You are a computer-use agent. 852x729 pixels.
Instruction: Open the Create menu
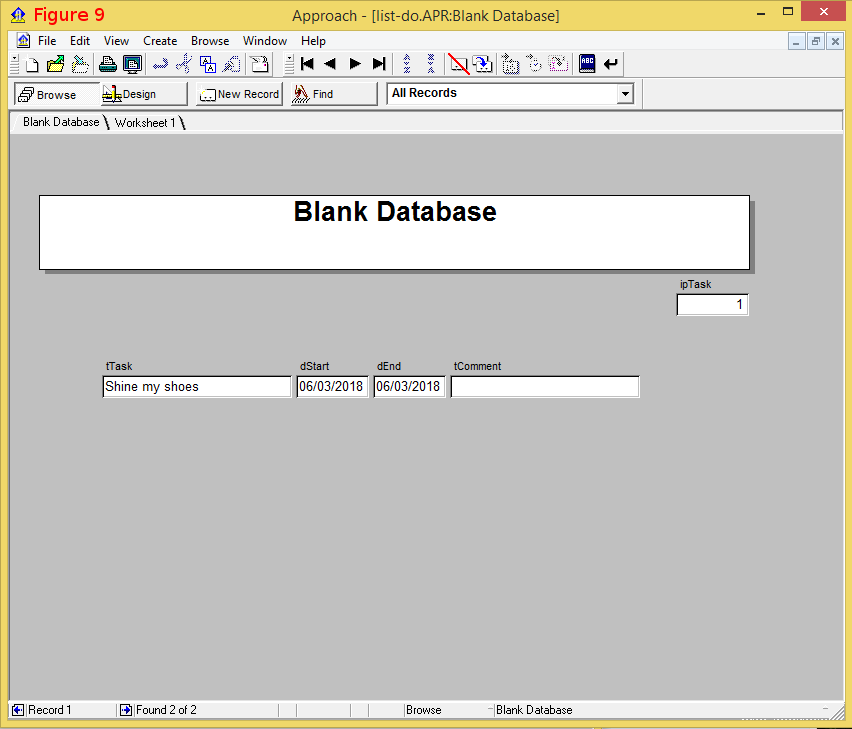(160, 41)
